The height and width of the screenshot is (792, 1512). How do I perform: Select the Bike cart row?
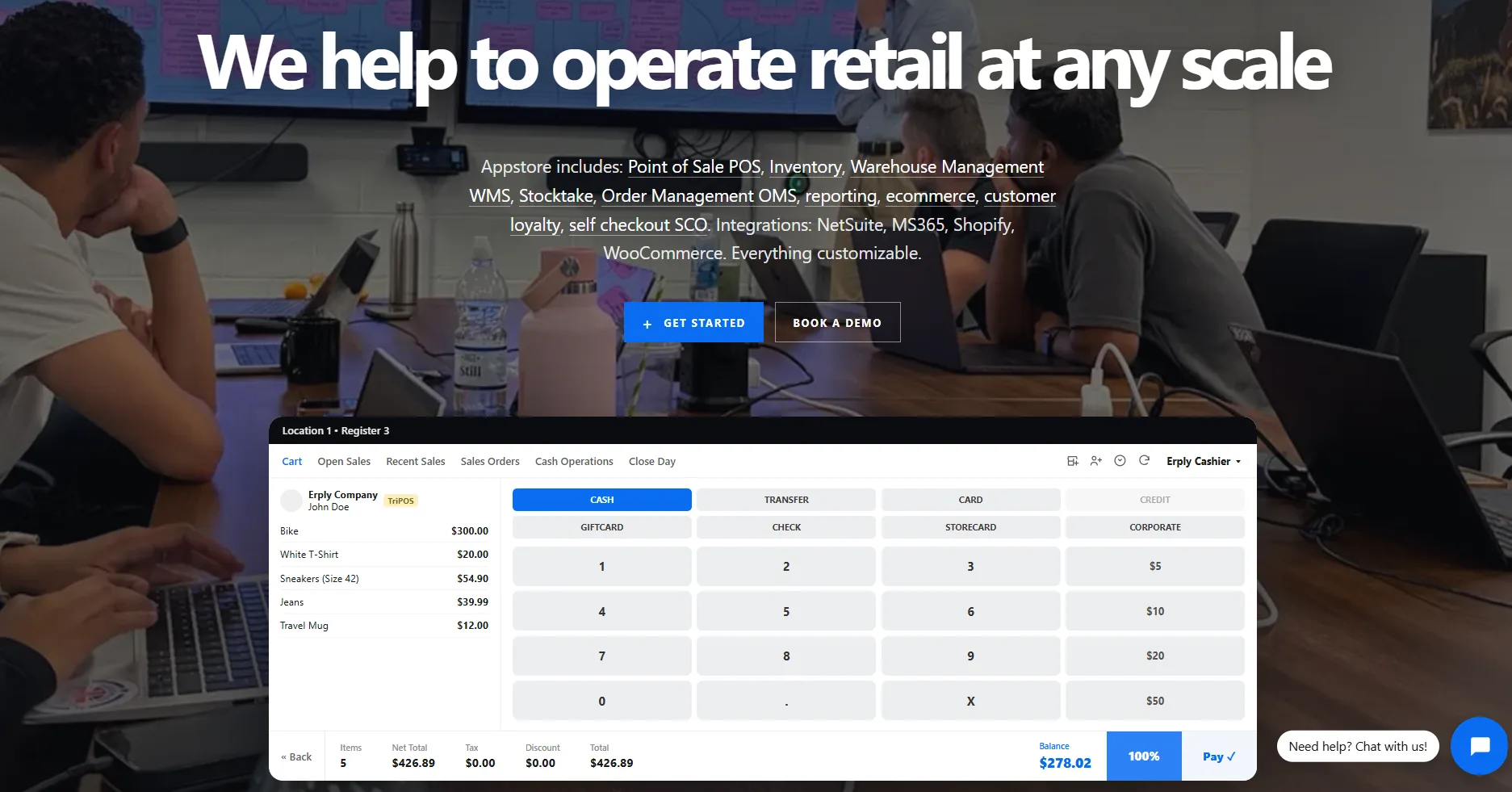point(384,531)
